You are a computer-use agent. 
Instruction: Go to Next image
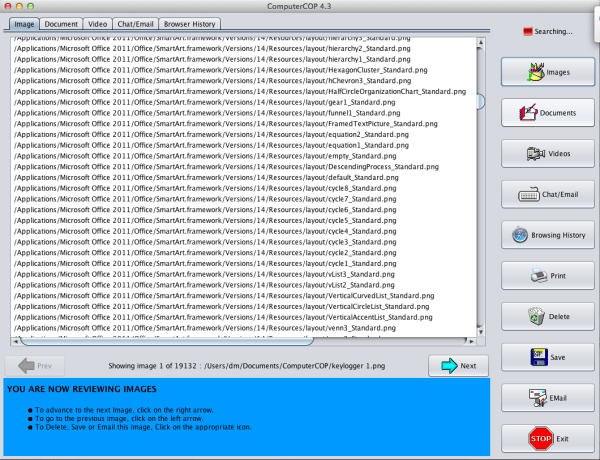click(458, 366)
